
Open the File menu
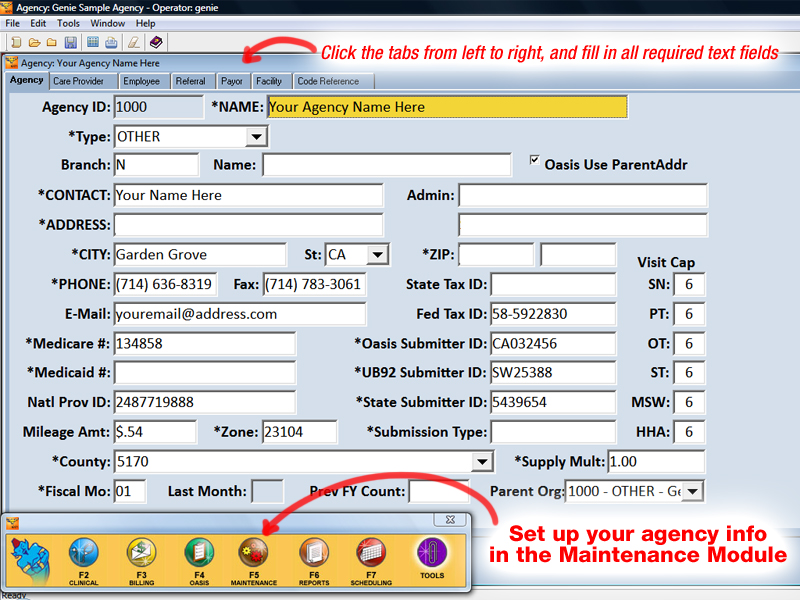tap(12, 23)
